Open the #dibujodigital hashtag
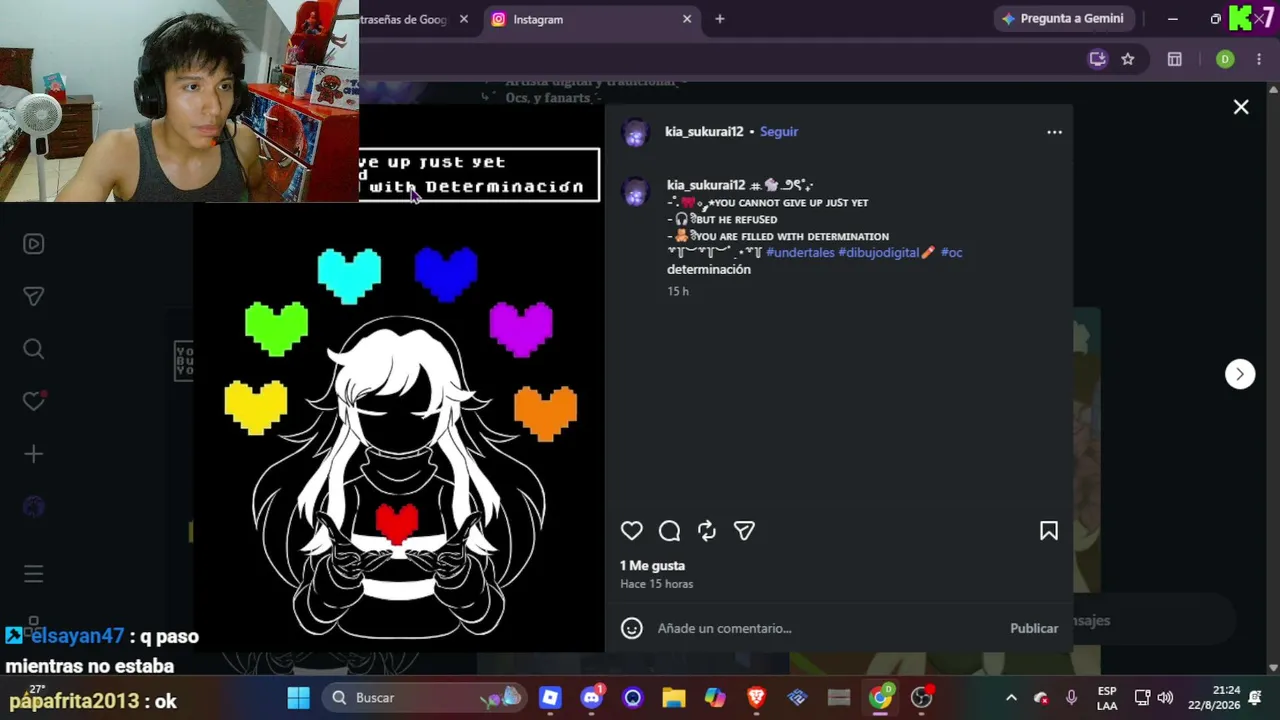 coord(878,253)
